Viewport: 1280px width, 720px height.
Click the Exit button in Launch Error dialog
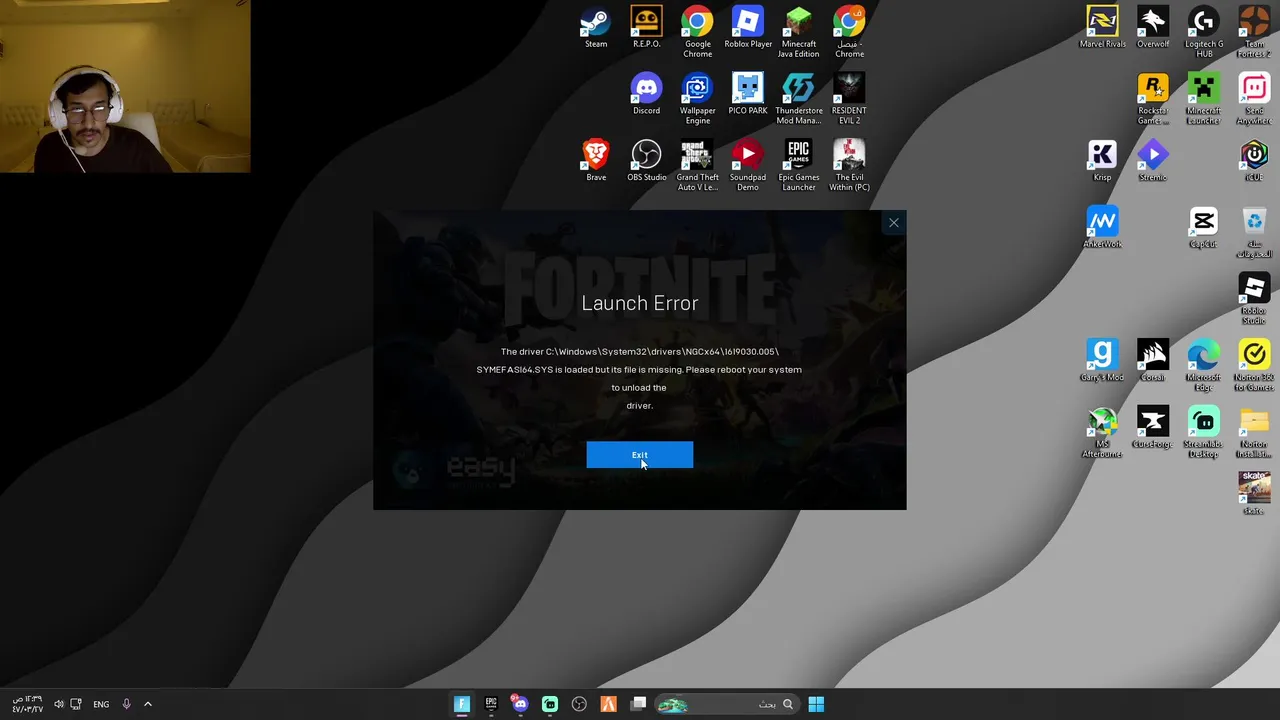[x=639, y=455]
